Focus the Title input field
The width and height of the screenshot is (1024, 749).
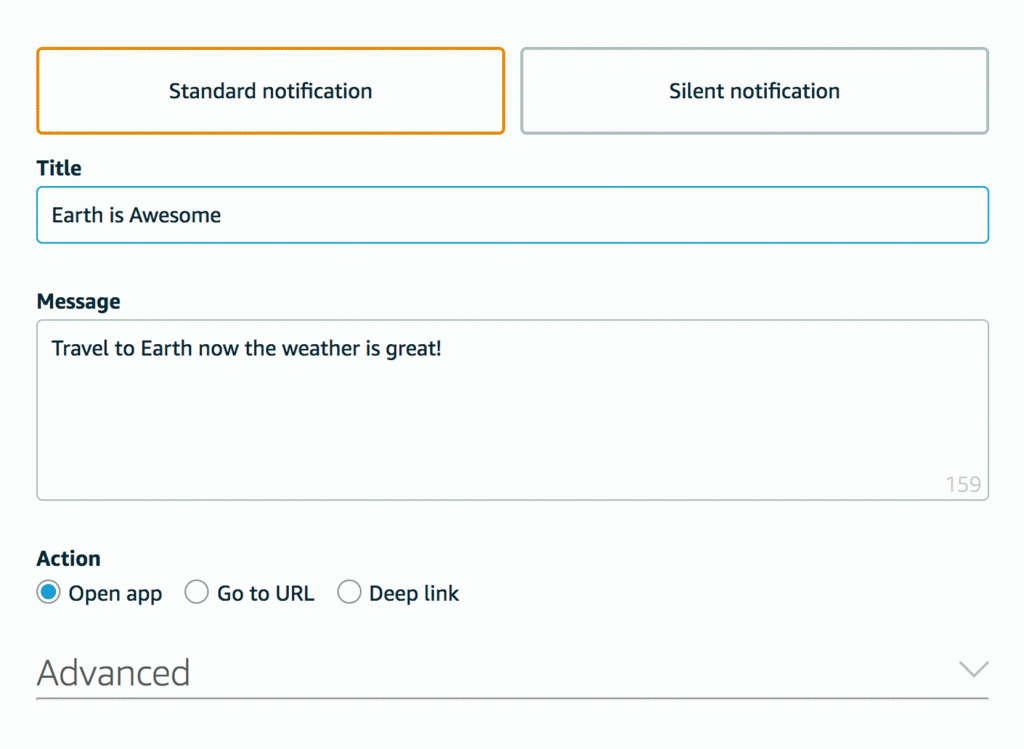click(600, 215)
